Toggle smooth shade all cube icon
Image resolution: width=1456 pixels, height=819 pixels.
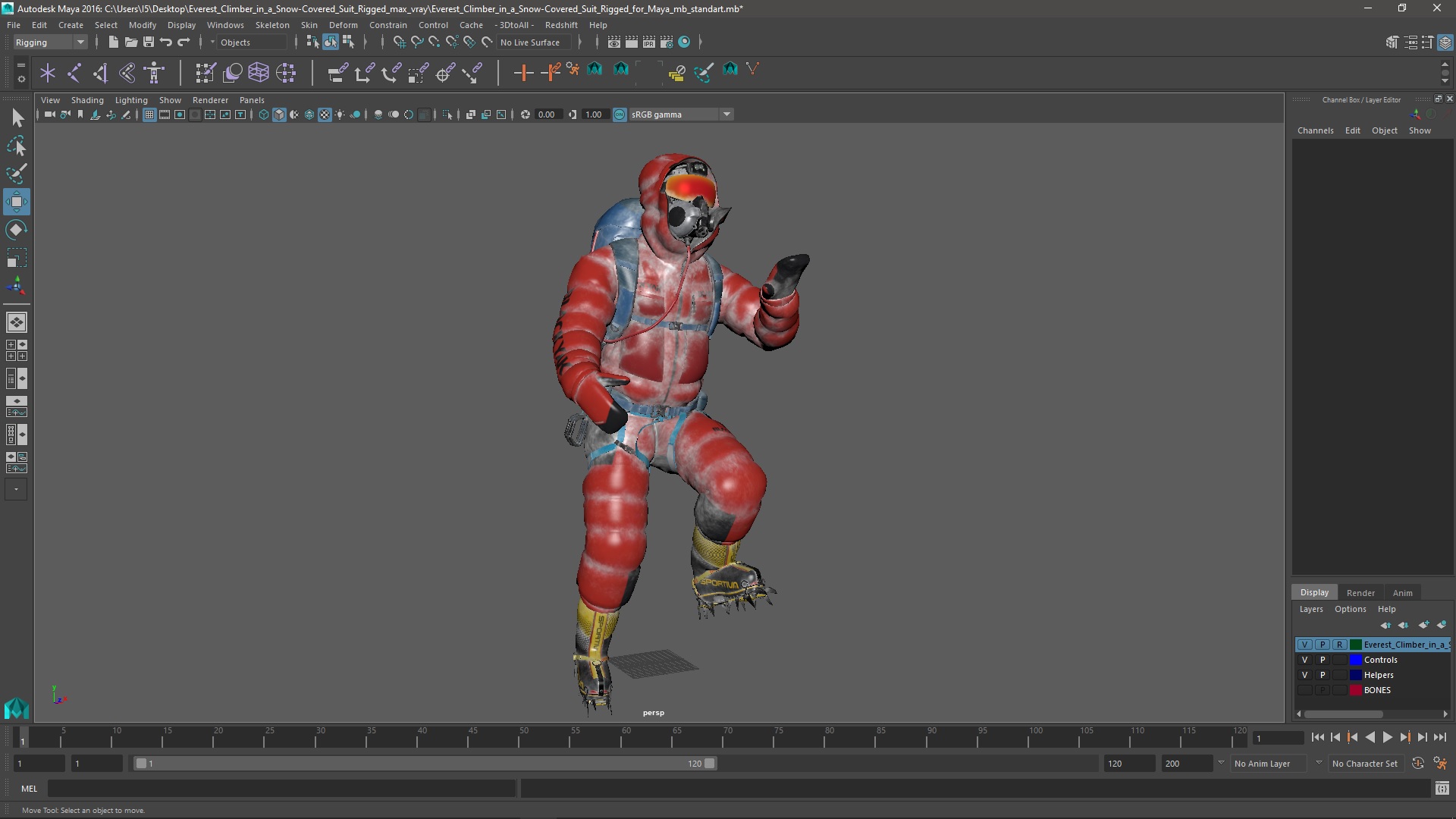tap(279, 115)
